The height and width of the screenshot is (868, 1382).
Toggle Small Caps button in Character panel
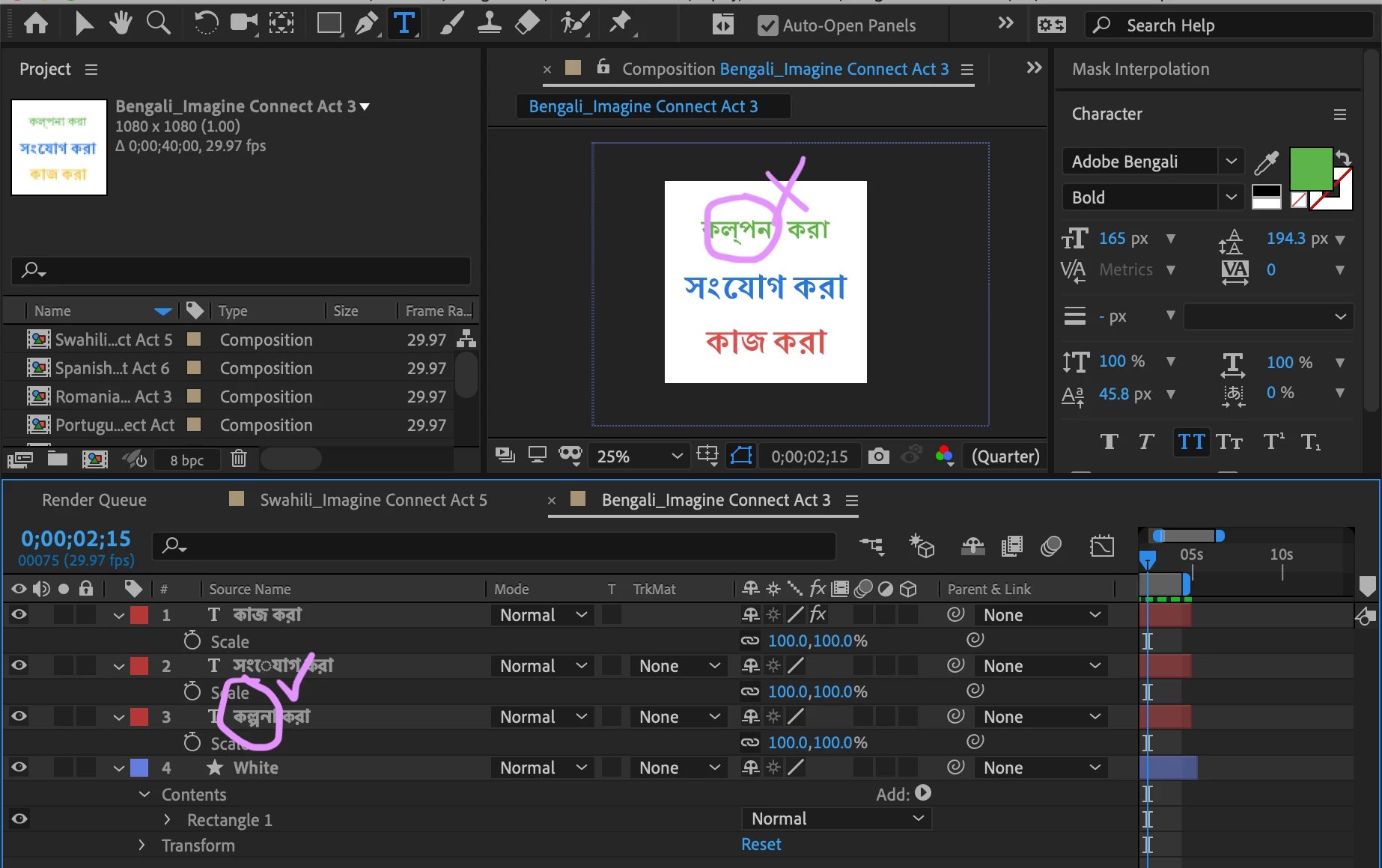[x=1229, y=441]
